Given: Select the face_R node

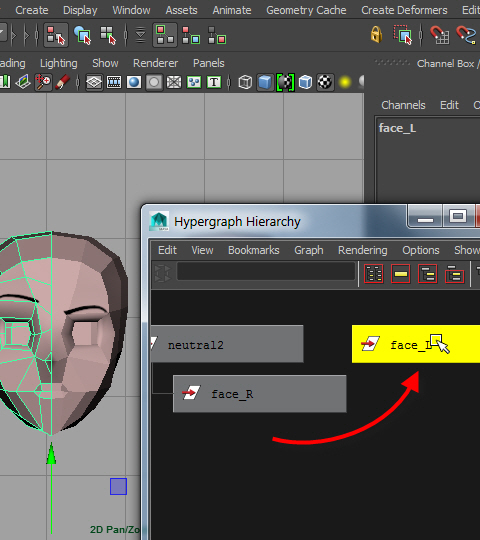Looking at the screenshot, I should point(260,394).
